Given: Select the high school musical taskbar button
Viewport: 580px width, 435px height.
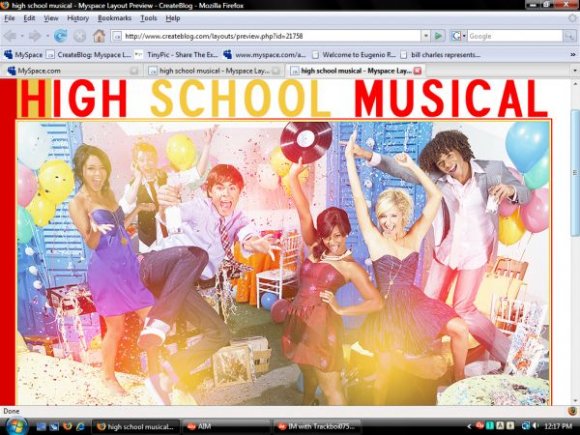Looking at the screenshot, I should click(136, 426).
